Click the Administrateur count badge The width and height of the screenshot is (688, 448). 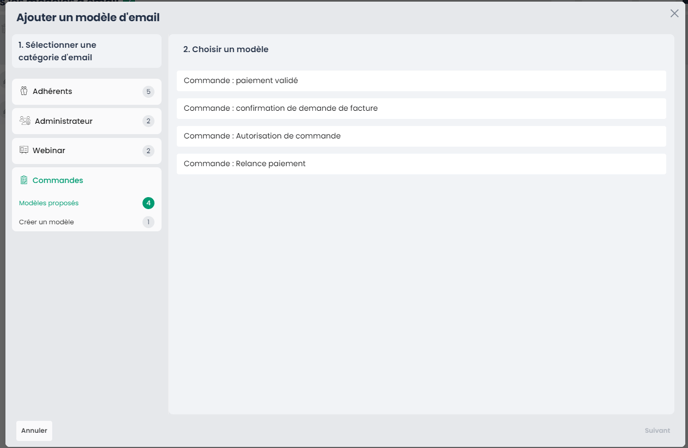tap(148, 121)
